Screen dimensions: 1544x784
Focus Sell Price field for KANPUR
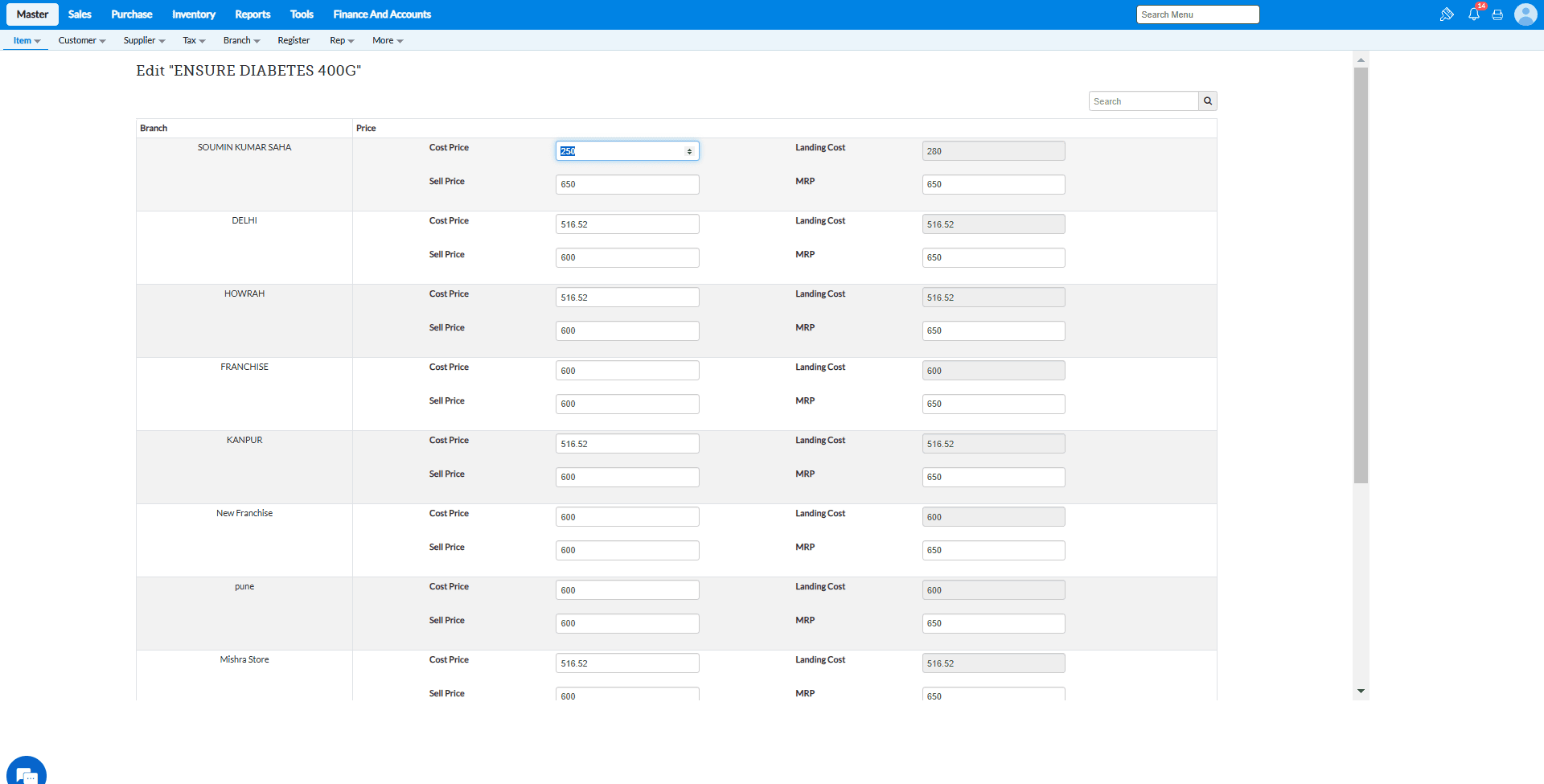pyautogui.click(x=627, y=477)
